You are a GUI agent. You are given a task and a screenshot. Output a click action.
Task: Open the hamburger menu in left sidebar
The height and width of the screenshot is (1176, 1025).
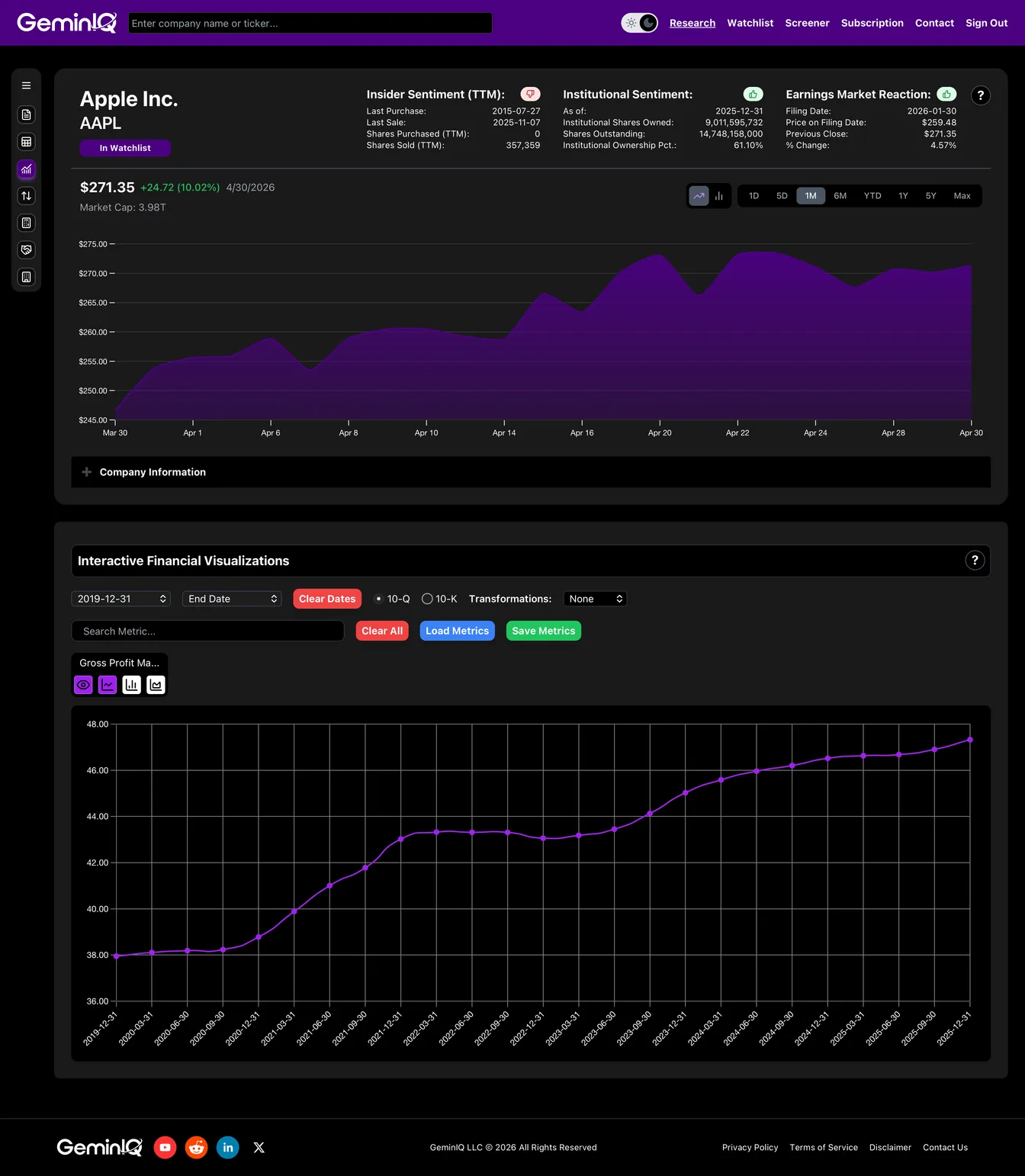pos(26,85)
